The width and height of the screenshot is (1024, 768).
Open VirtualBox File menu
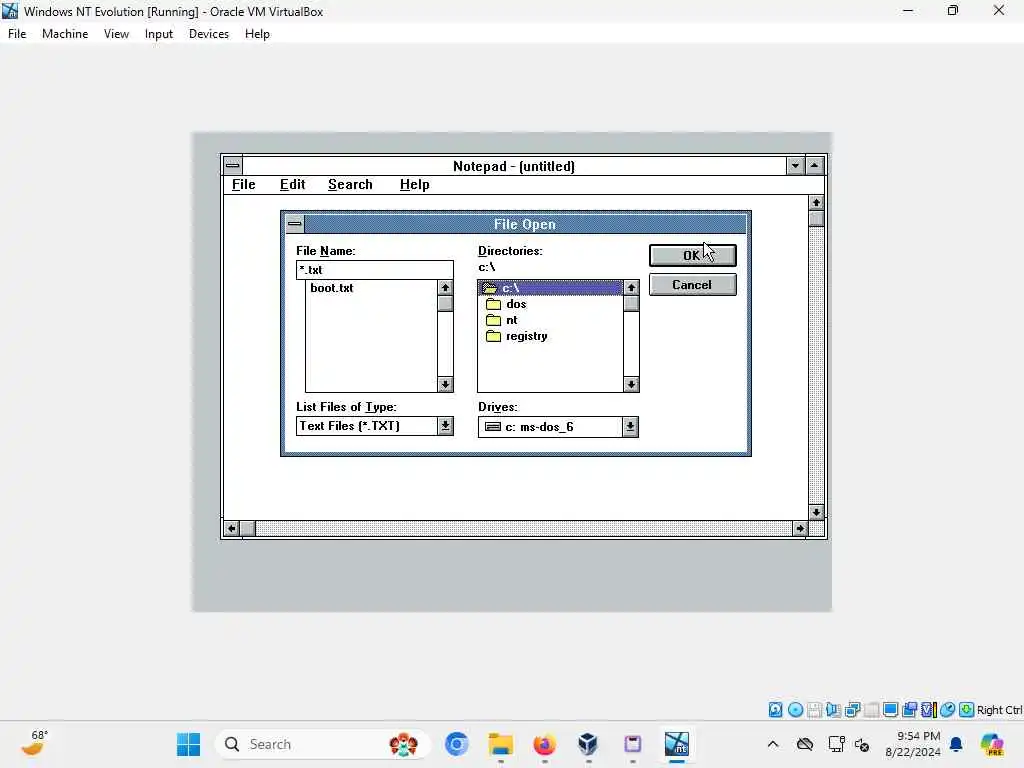coord(17,34)
